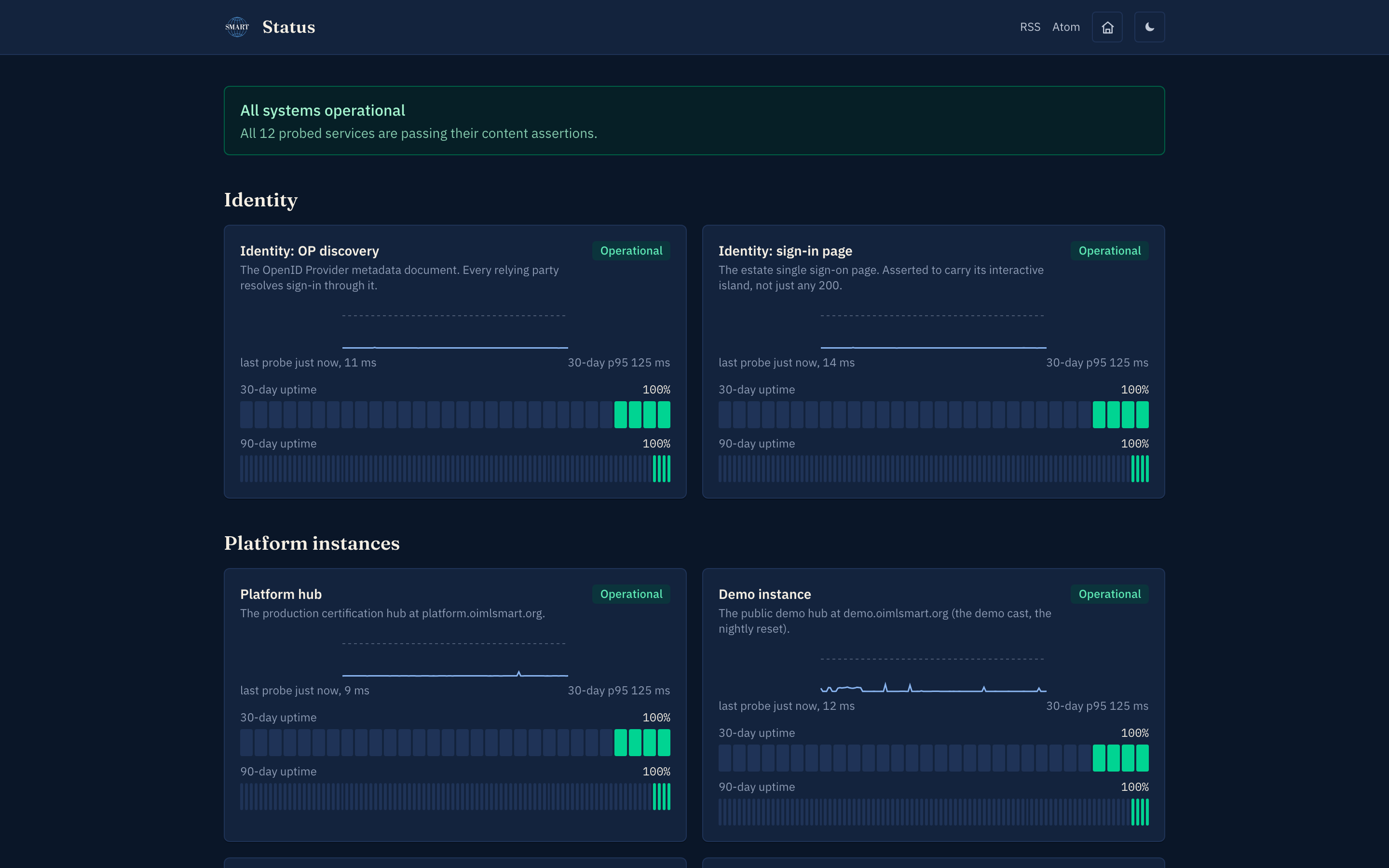The width and height of the screenshot is (1389, 868).
Task: Click the latest 90-day uptime bar for Demo instance
Action: (x=1147, y=812)
